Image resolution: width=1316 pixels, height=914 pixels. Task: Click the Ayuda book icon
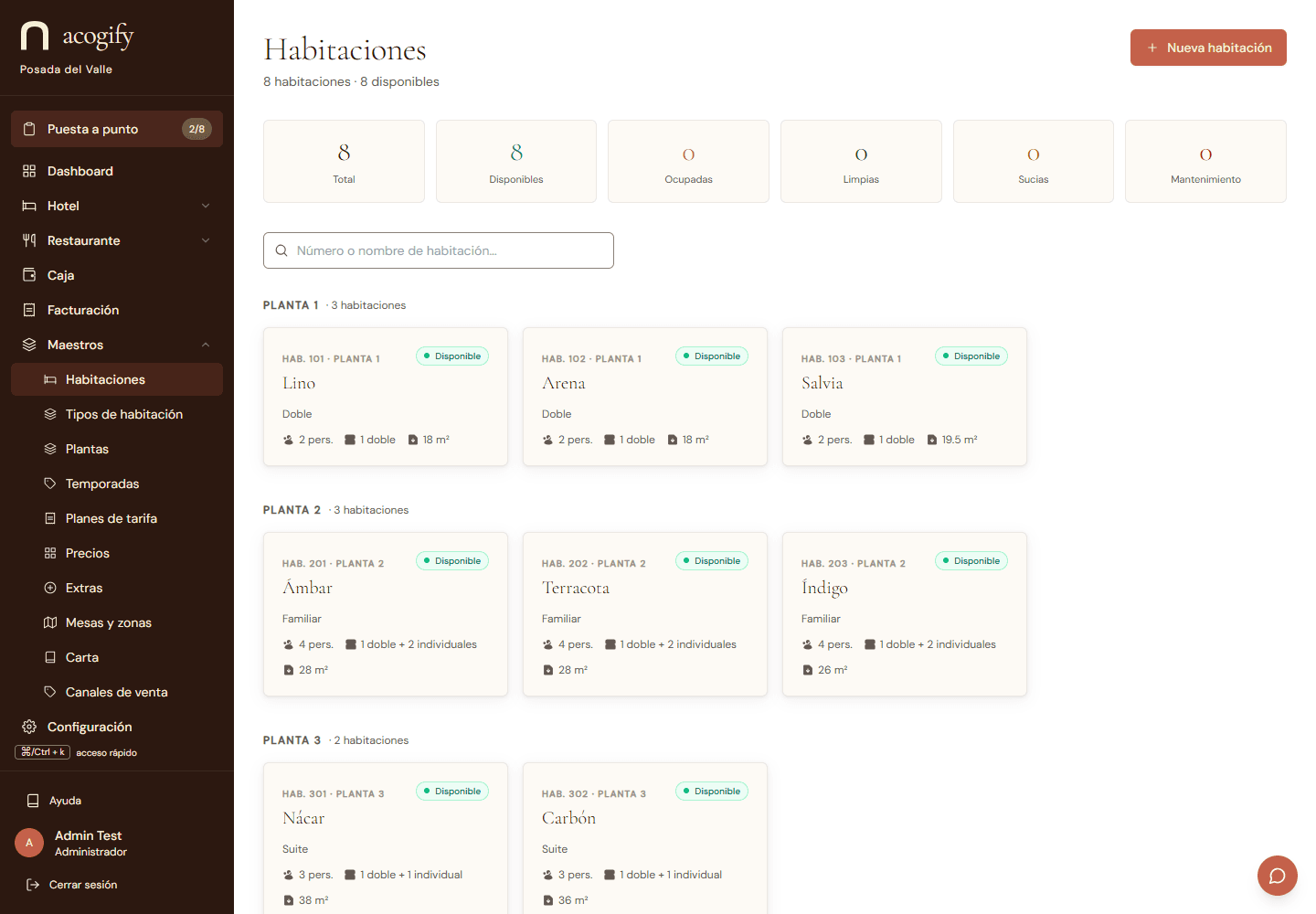click(33, 801)
